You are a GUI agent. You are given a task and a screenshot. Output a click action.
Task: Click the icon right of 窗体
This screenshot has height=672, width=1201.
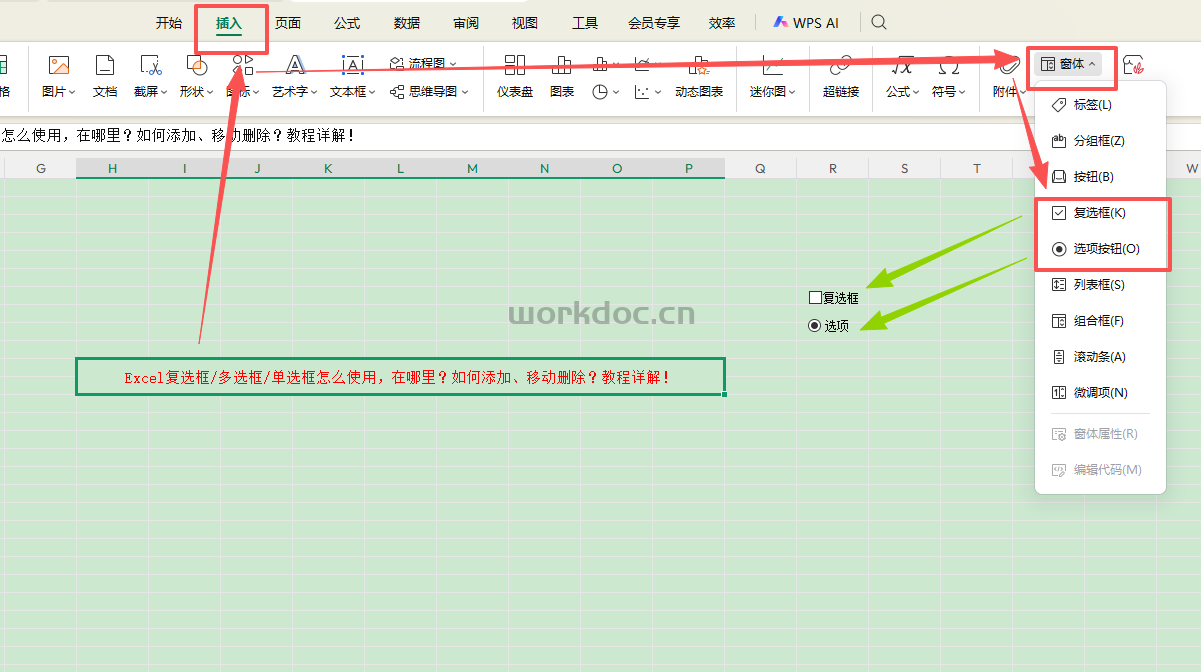1134,64
